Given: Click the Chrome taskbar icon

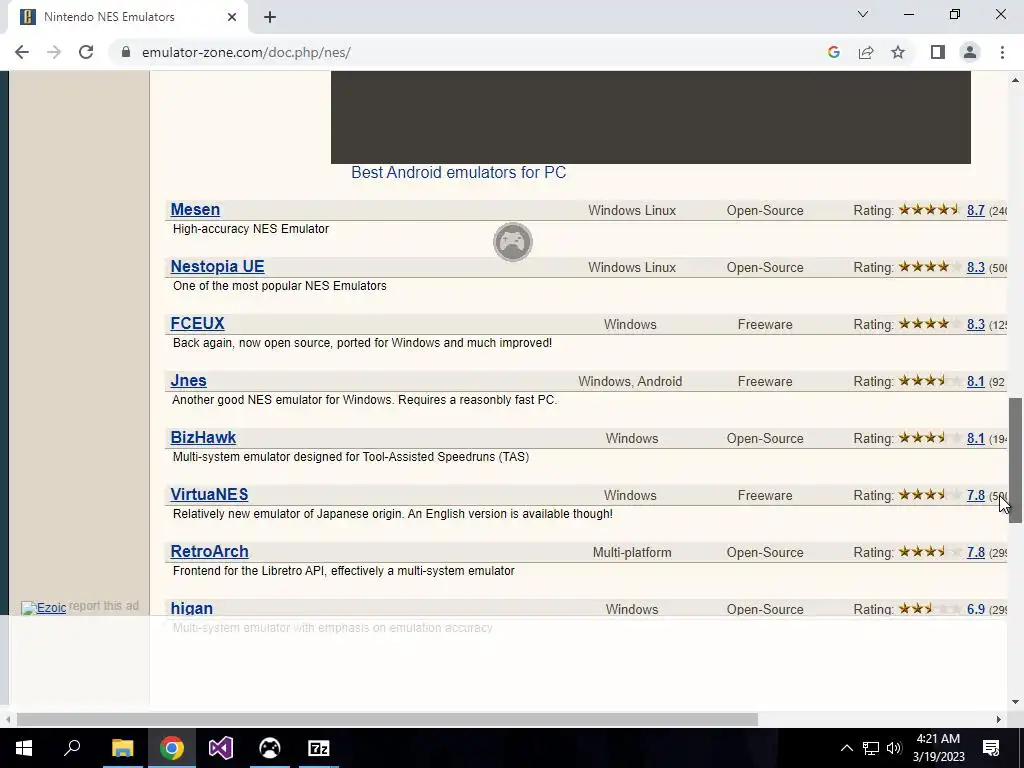Looking at the screenshot, I should tap(172, 748).
